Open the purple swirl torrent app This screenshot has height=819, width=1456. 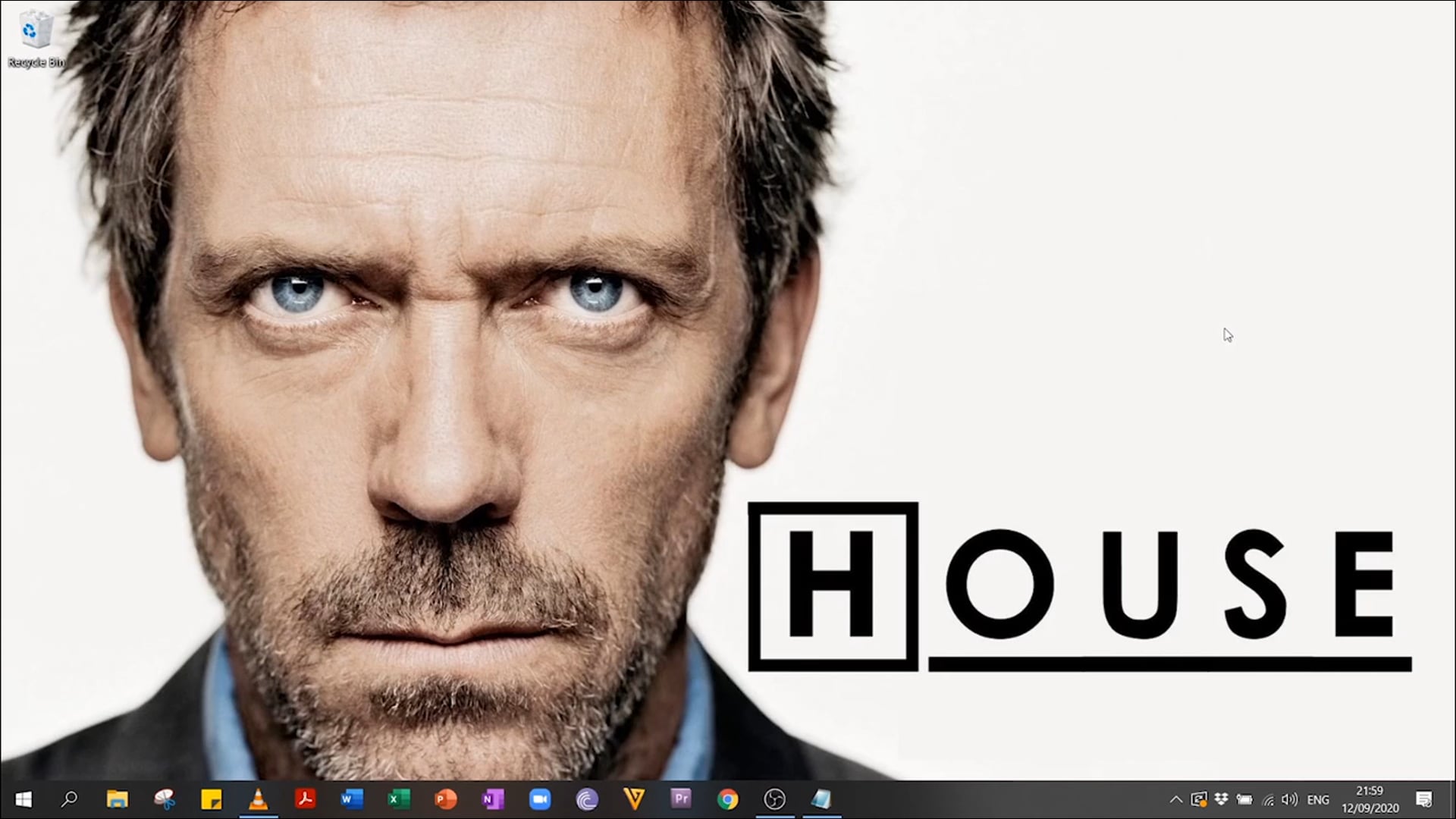(x=587, y=799)
